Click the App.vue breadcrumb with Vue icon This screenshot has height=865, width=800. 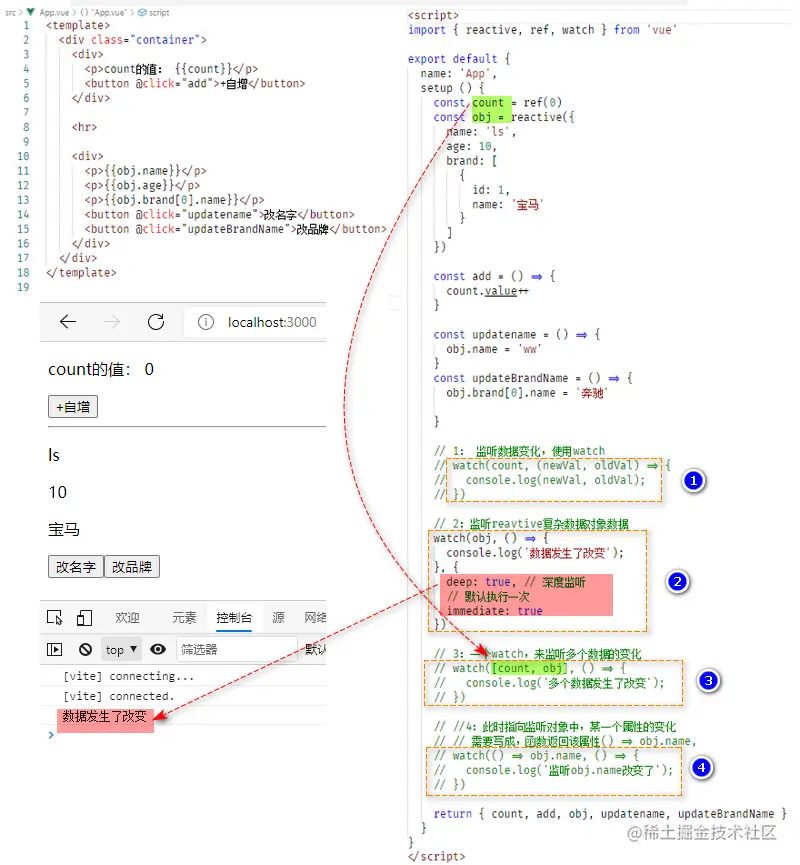coord(47,12)
